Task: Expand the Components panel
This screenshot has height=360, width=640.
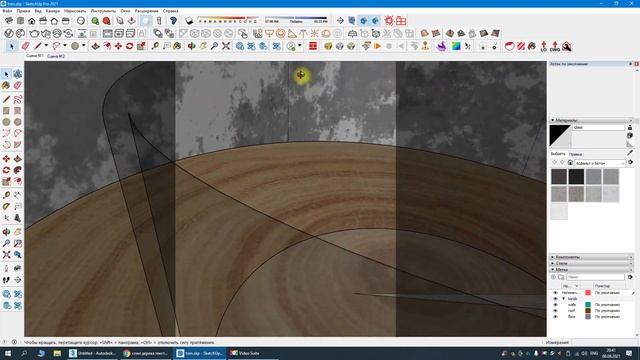Action: [x=591, y=257]
